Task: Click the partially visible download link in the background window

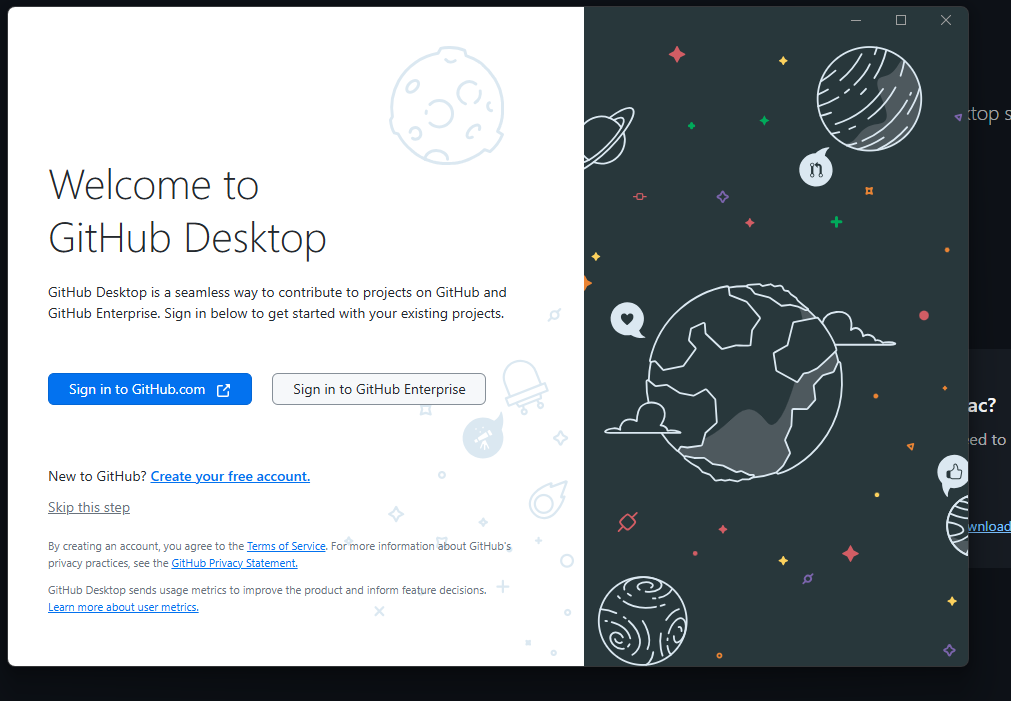Action: point(989,526)
